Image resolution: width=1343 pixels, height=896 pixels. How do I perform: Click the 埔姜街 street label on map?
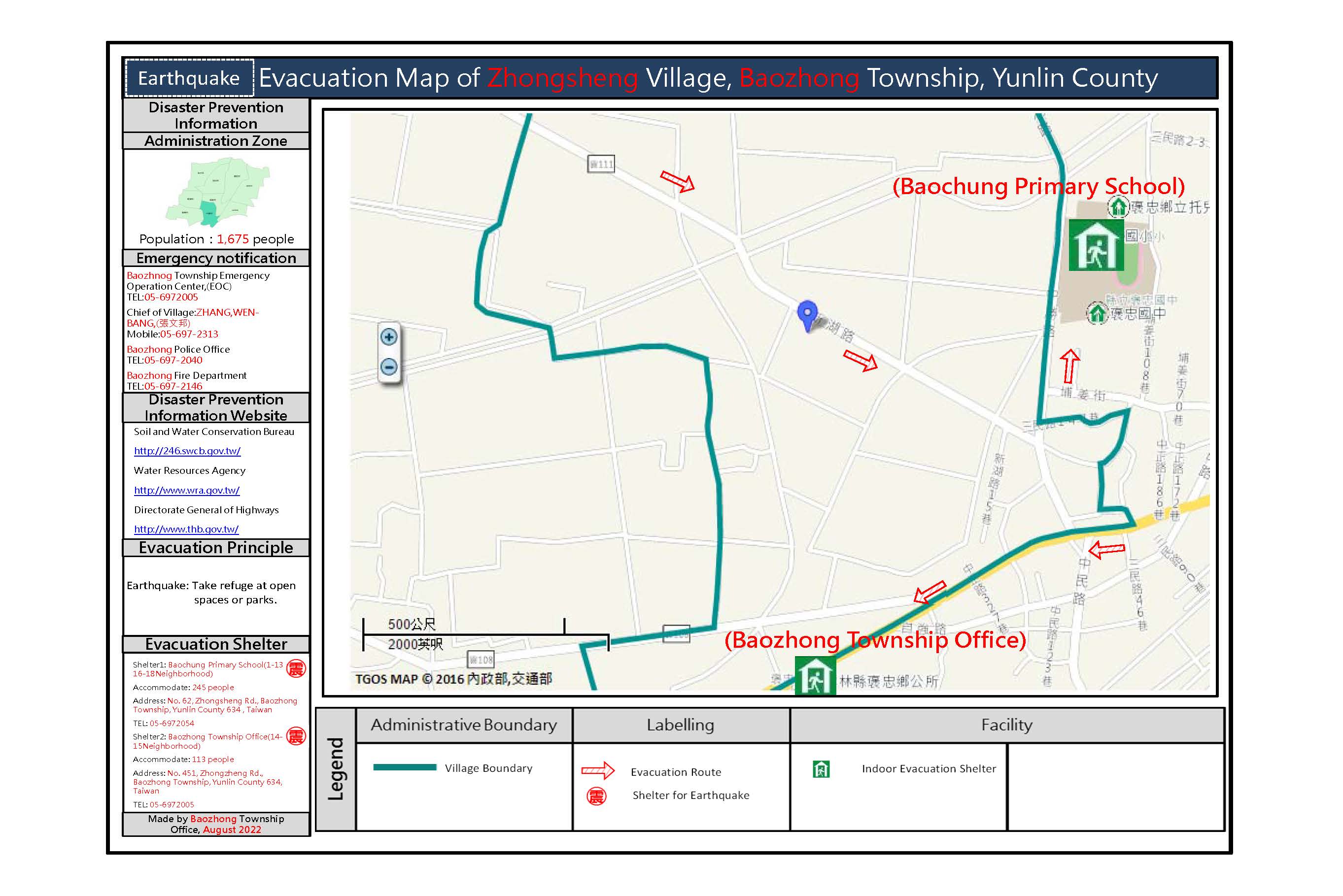pyautogui.click(x=1083, y=394)
